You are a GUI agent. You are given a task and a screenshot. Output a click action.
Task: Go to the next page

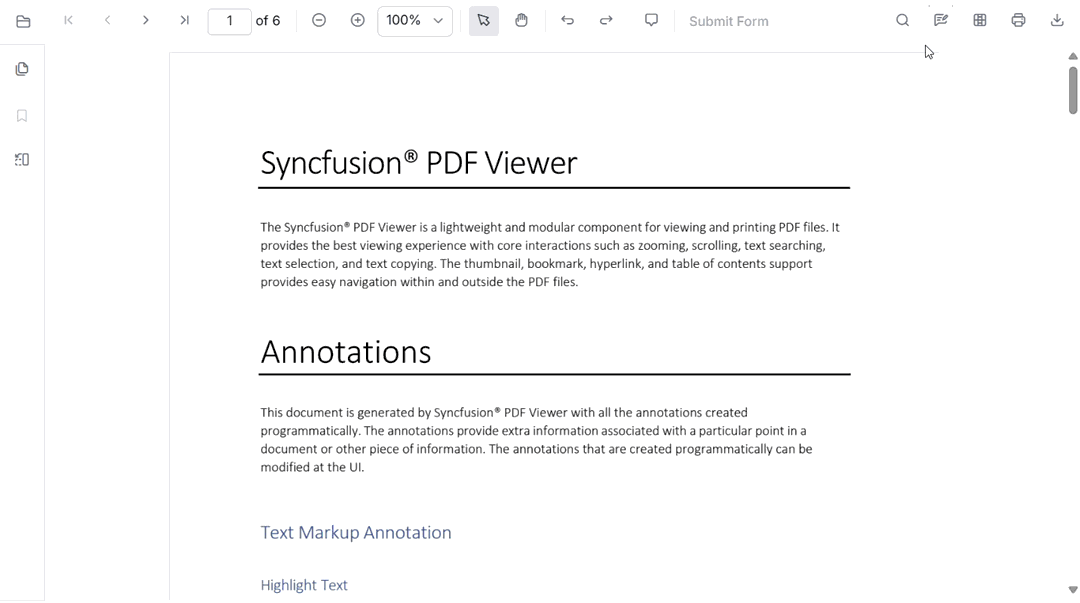[145, 21]
